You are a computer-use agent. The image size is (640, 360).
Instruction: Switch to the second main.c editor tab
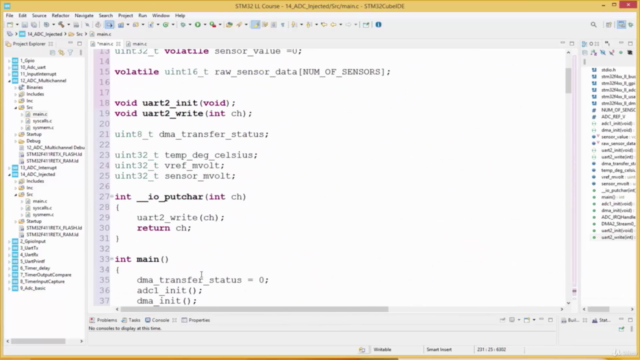tap(136, 44)
